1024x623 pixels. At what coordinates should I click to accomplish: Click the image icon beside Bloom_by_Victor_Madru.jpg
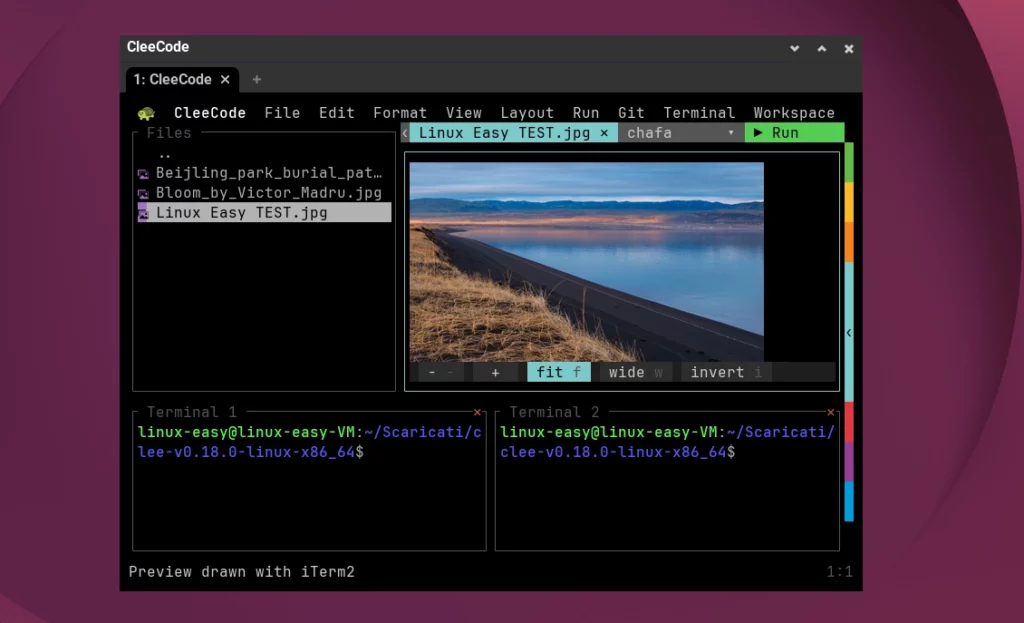point(143,193)
